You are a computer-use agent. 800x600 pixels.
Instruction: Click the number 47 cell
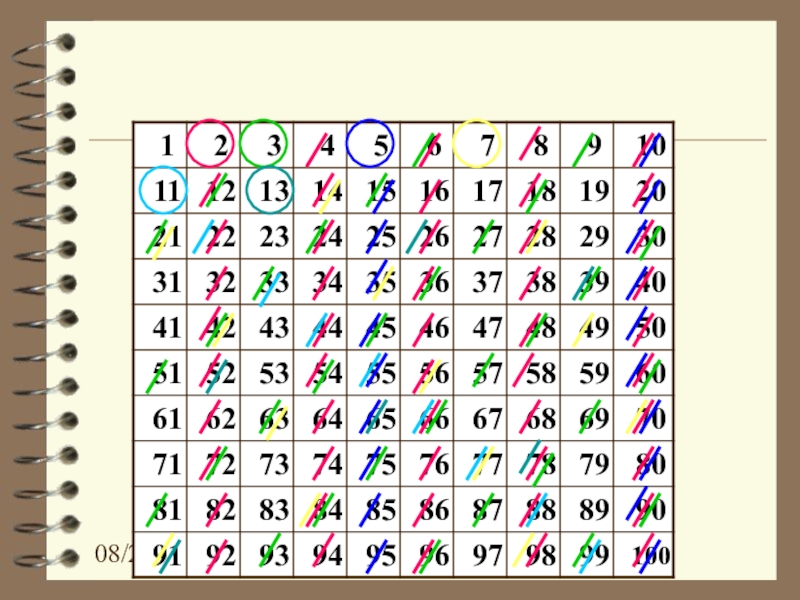[481, 327]
